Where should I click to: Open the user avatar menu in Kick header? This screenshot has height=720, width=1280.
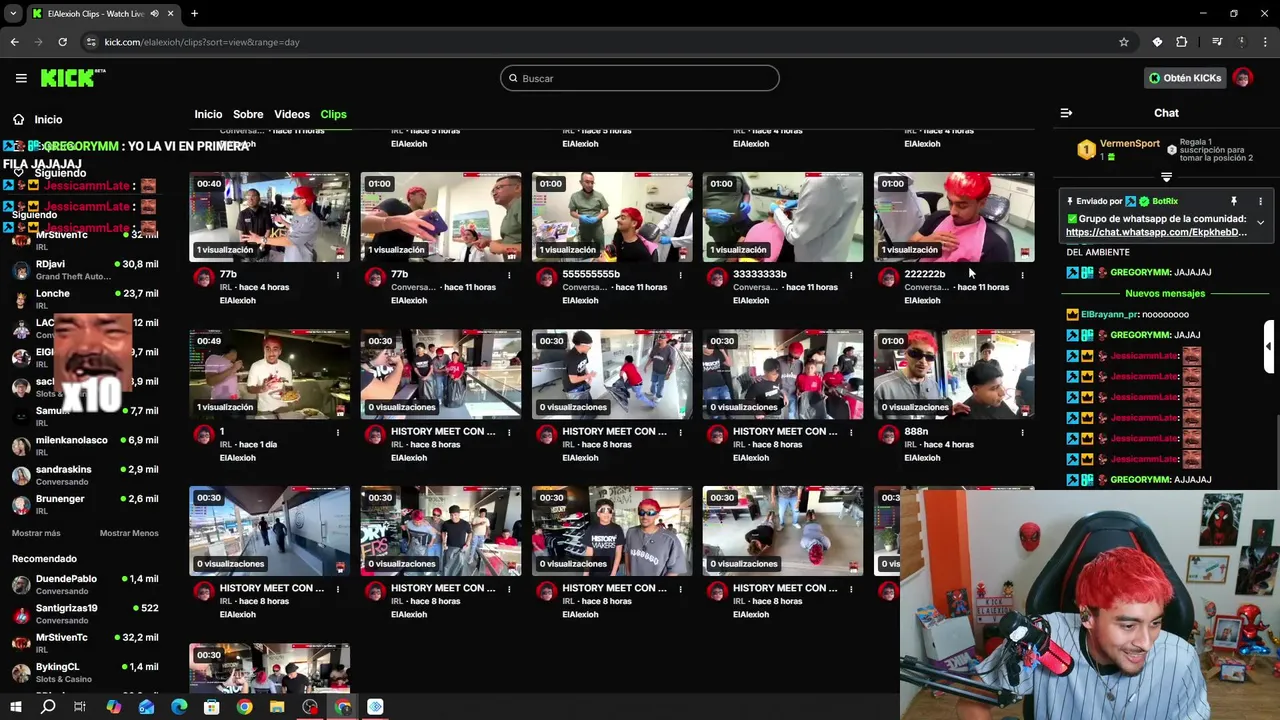pyautogui.click(x=1242, y=78)
